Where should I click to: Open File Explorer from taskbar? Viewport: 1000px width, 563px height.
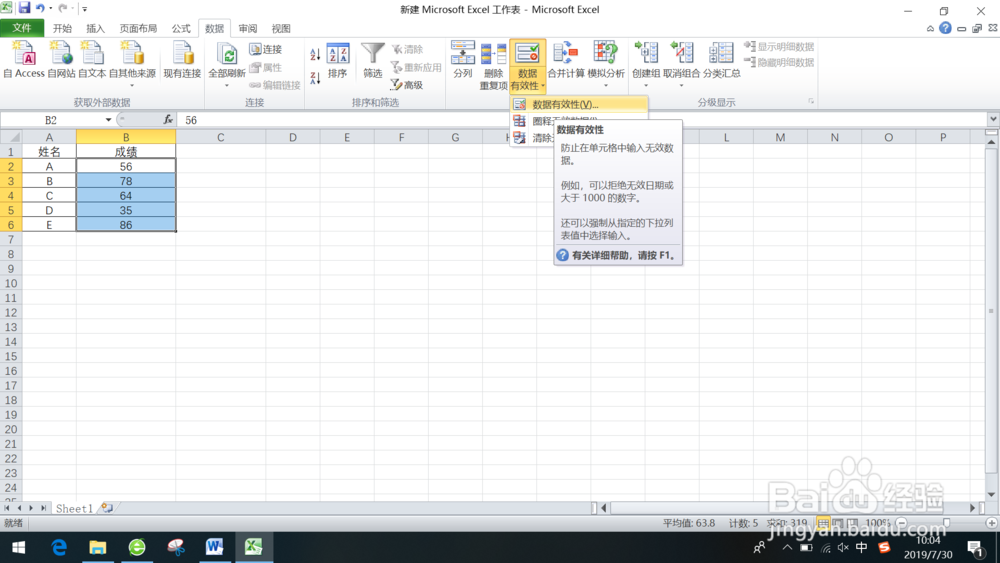(x=98, y=547)
